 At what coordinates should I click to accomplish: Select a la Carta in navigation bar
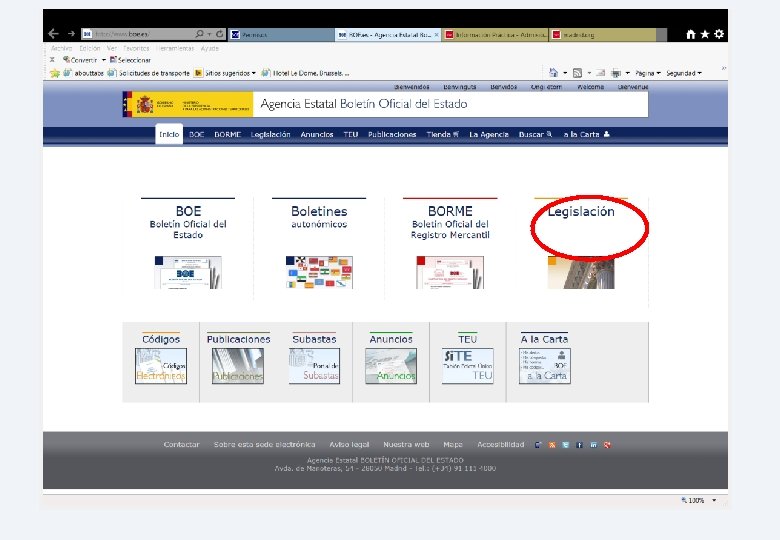(x=586, y=134)
